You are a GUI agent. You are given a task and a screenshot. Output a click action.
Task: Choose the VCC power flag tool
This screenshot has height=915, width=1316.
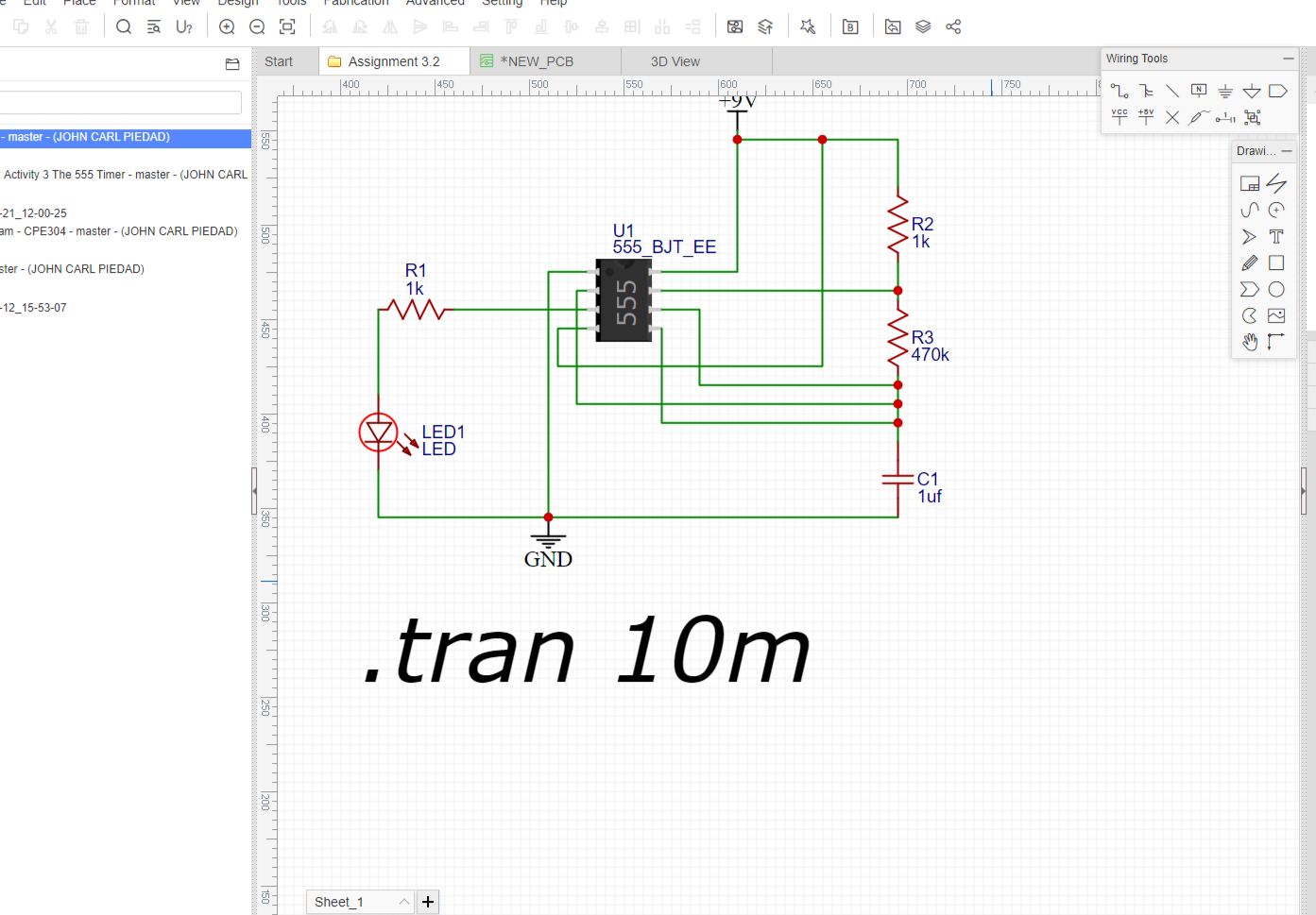click(1119, 117)
